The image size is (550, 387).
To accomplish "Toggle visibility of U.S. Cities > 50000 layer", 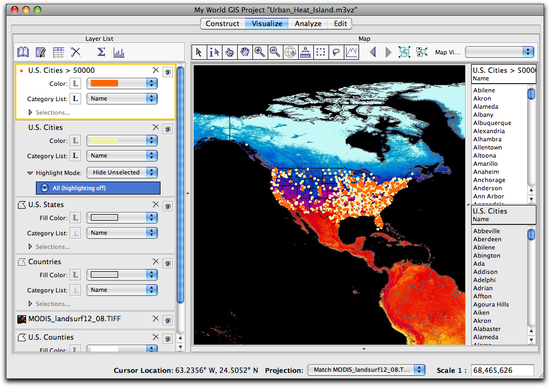I will click(x=168, y=72).
